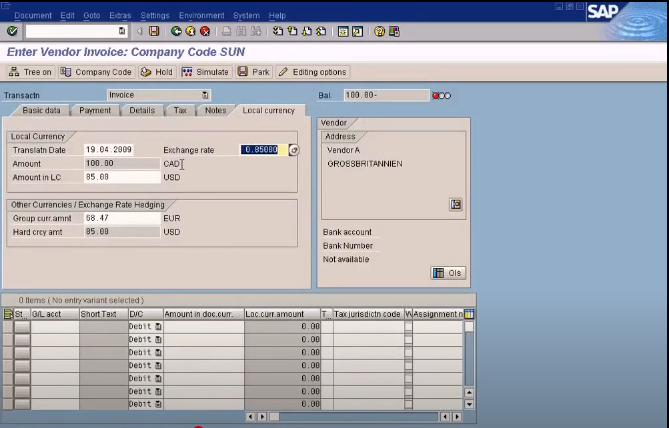Click horizontal scrollbar thumb under table
The width and height of the screenshot is (669, 428).
[x=274, y=416]
